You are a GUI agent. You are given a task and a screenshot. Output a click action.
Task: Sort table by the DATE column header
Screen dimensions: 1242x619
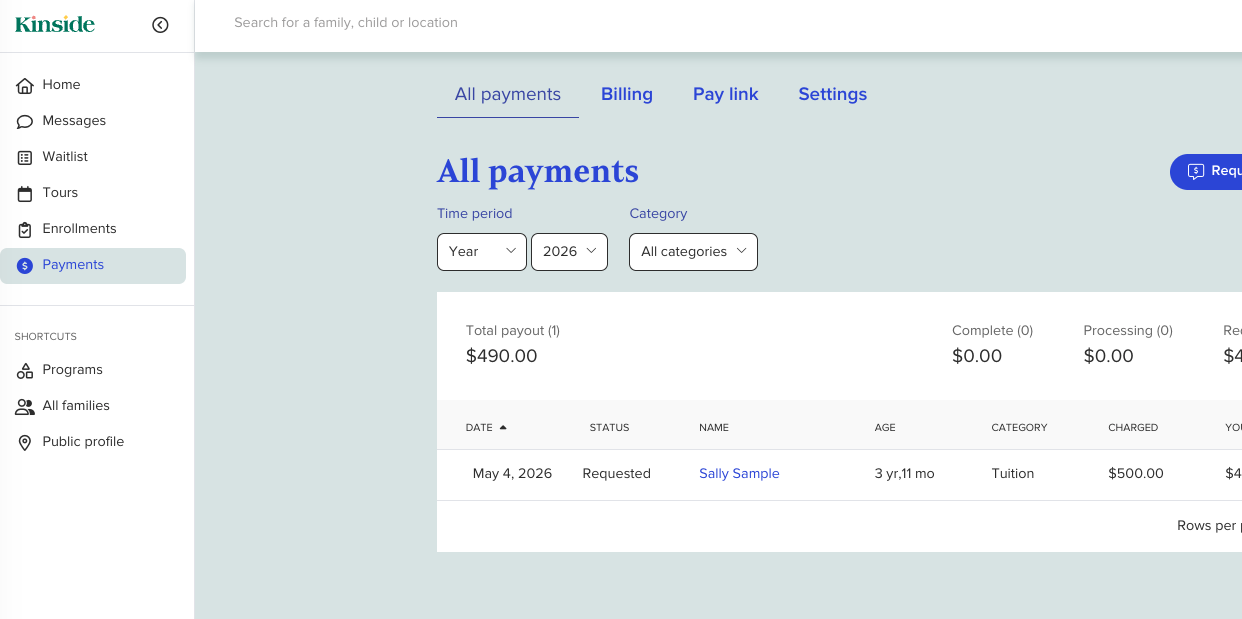[479, 427]
